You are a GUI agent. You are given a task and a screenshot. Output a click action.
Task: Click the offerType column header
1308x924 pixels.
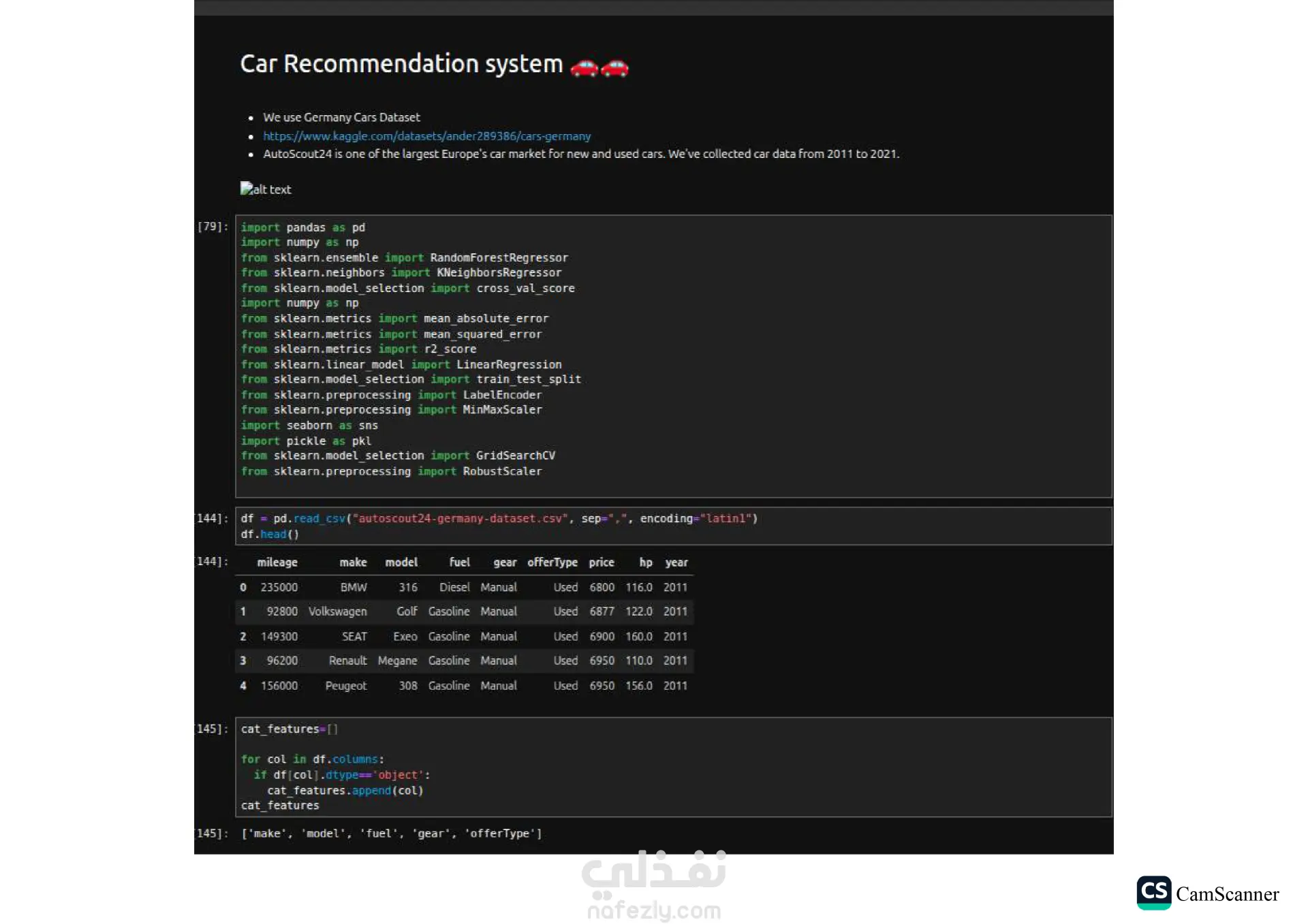552,562
